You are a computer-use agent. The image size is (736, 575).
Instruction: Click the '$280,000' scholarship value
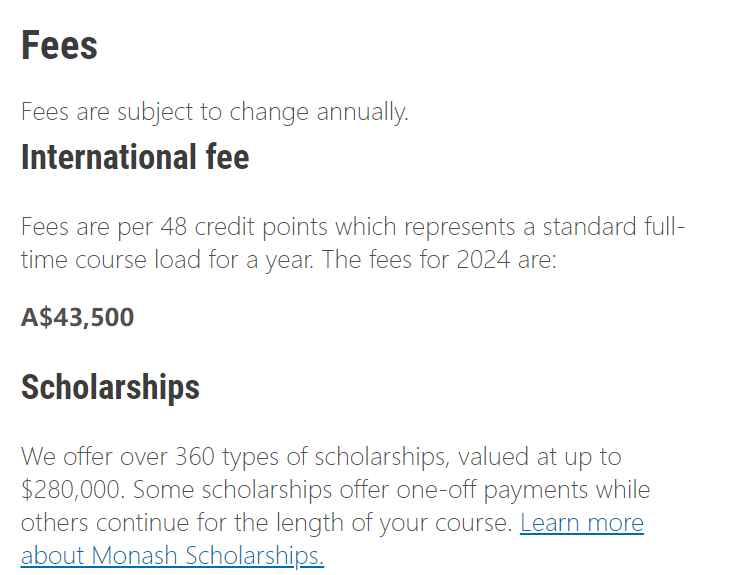(x=72, y=490)
